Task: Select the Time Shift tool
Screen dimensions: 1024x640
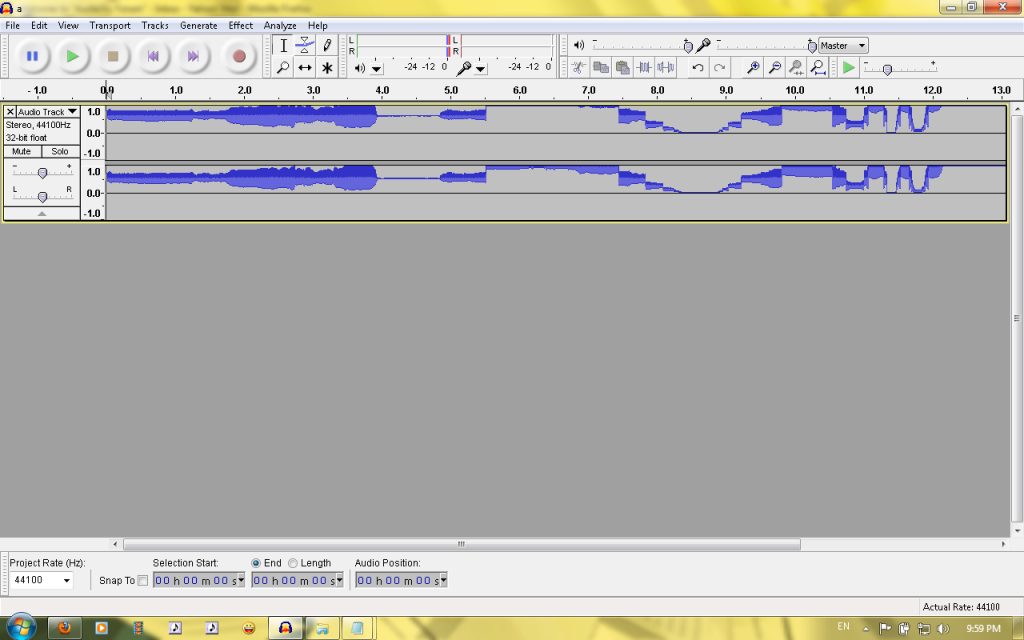Action: click(305, 68)
